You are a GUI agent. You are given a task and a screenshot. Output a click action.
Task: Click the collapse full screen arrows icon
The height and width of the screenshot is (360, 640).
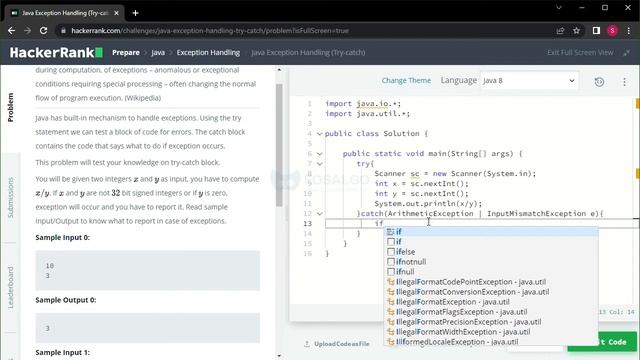(627, 52)
